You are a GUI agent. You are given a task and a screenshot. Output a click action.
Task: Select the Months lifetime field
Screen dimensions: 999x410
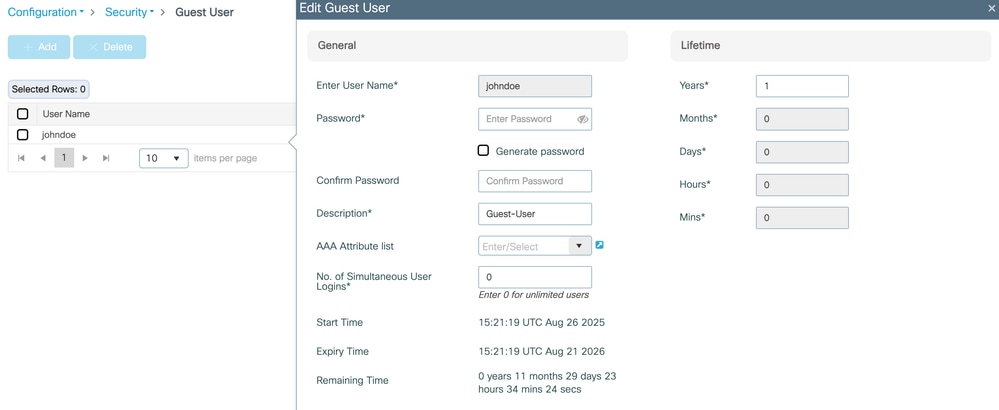click(802, 119)
